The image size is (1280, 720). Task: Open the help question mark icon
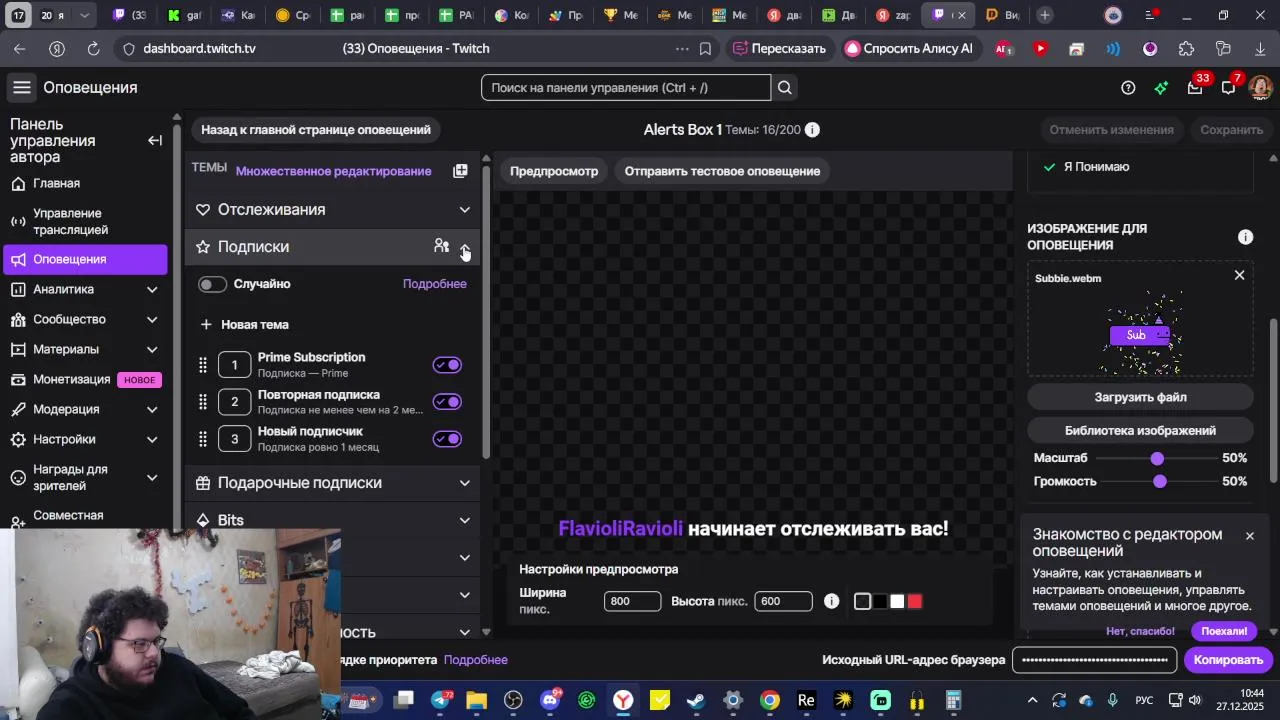pos(1128,88)
